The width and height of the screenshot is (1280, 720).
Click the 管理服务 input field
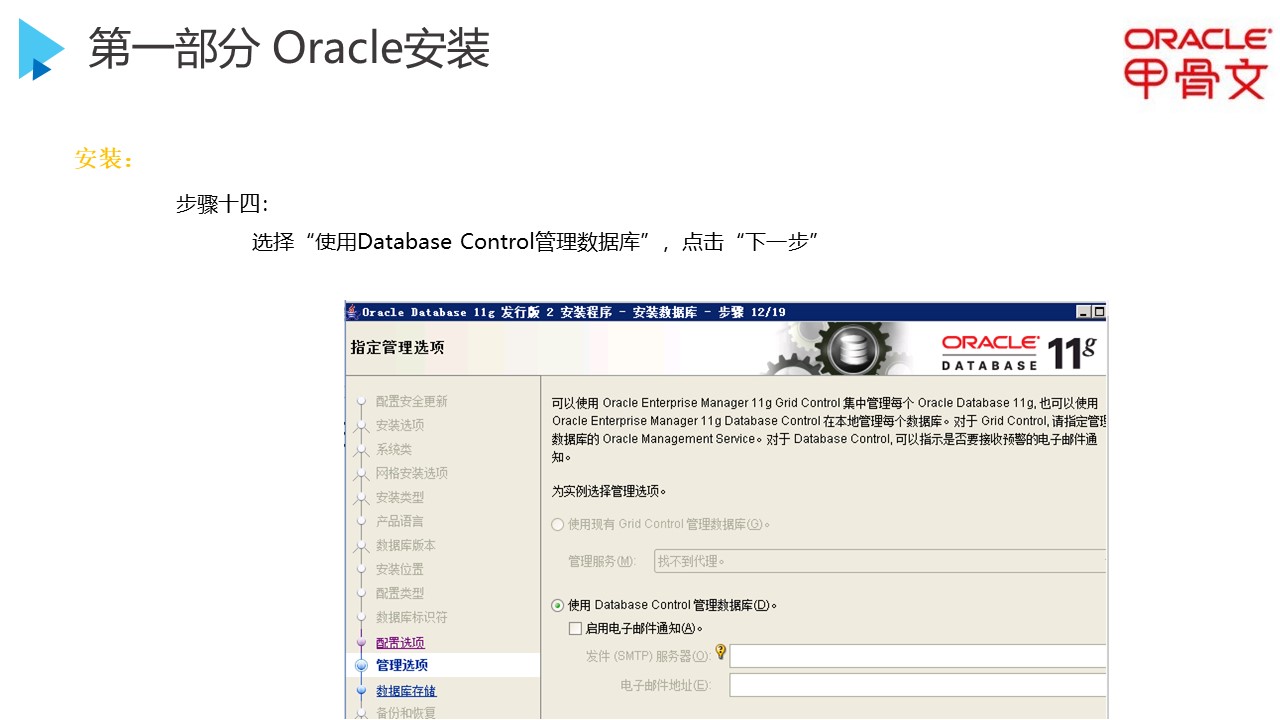(x=880, y=561)
